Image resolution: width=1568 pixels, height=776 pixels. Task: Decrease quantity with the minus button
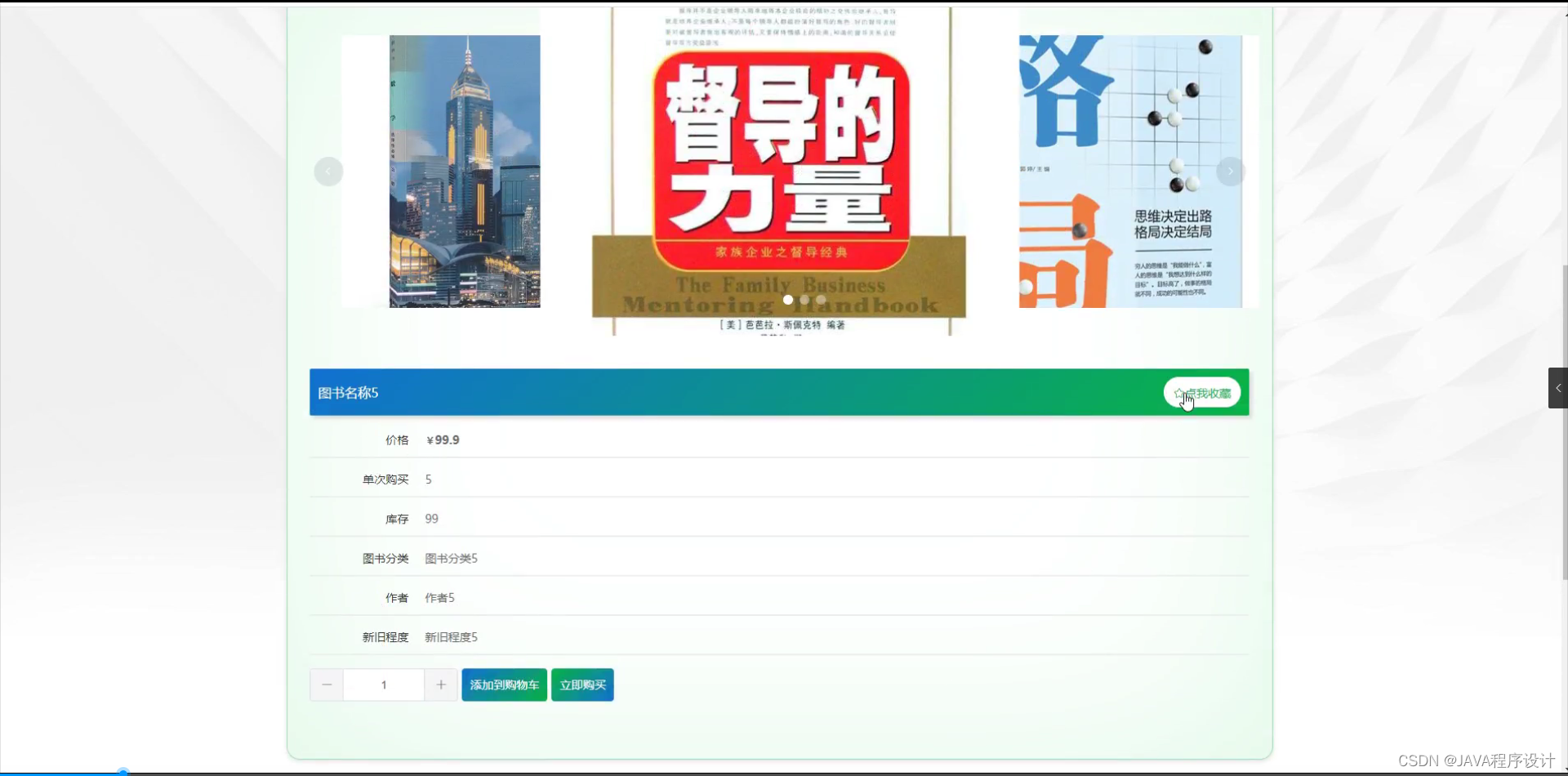point(327,685)
